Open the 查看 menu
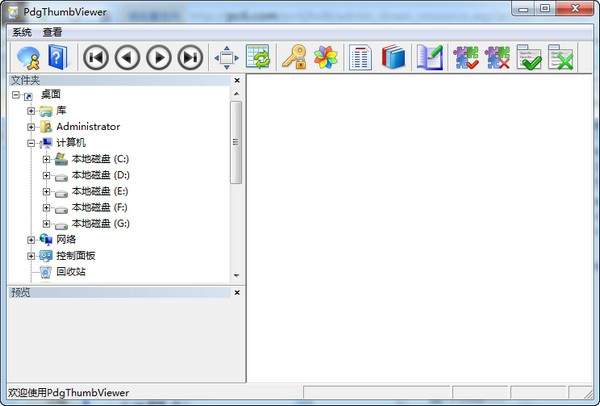Screen dimensions: 600x406 (52, 33)
